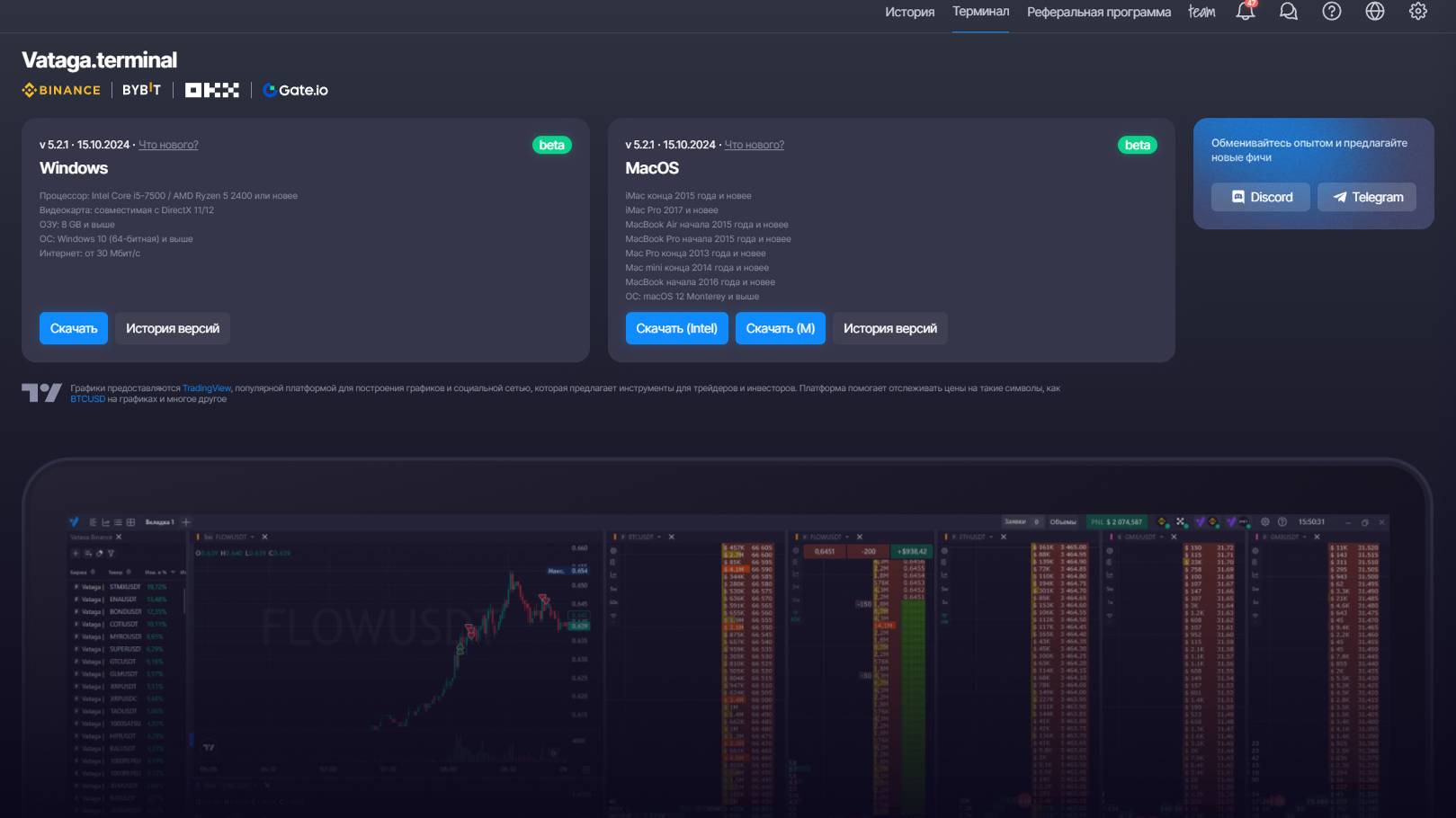Open the Telegram channel button

[1367, 197]
